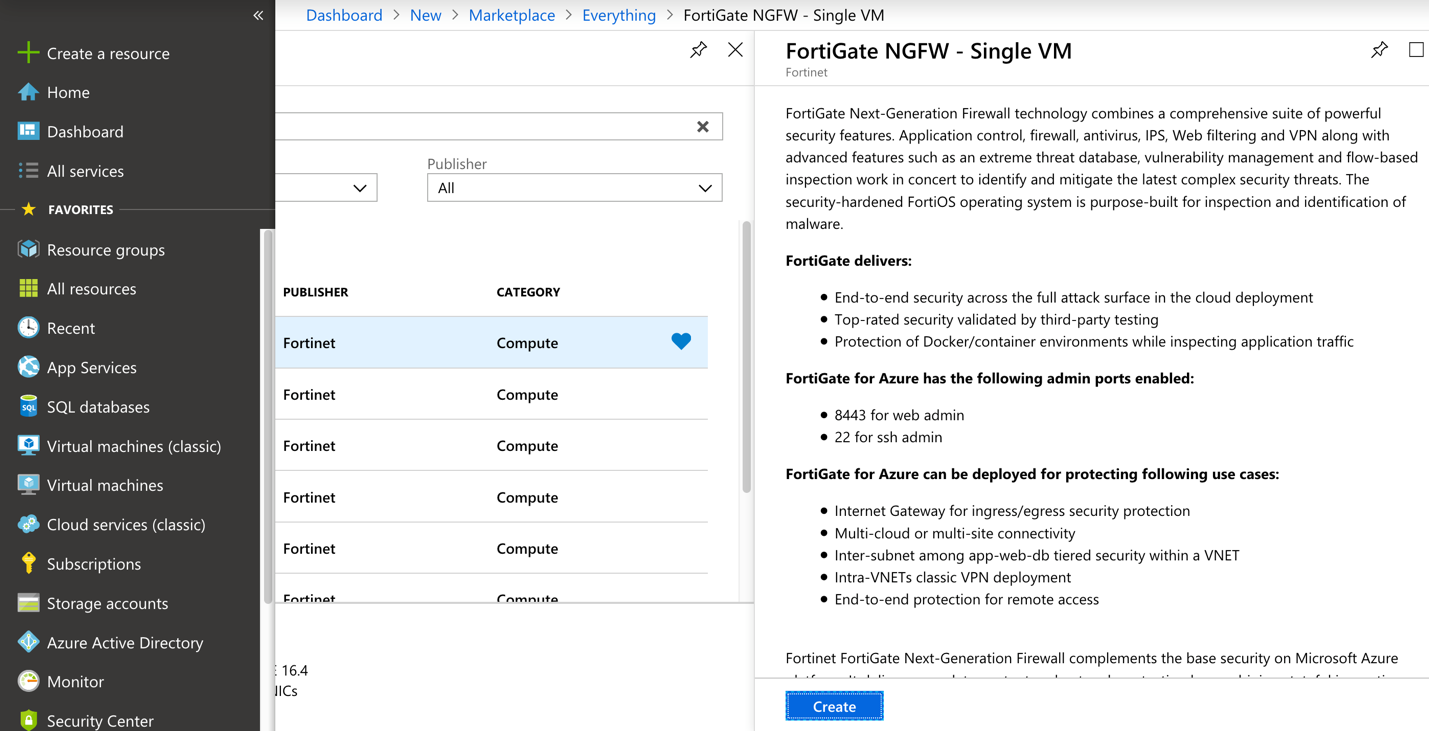Viewport: 1429px width, 731px height.
Task: Click '8443 for web admin' text
Action: (x=899, y=415)
